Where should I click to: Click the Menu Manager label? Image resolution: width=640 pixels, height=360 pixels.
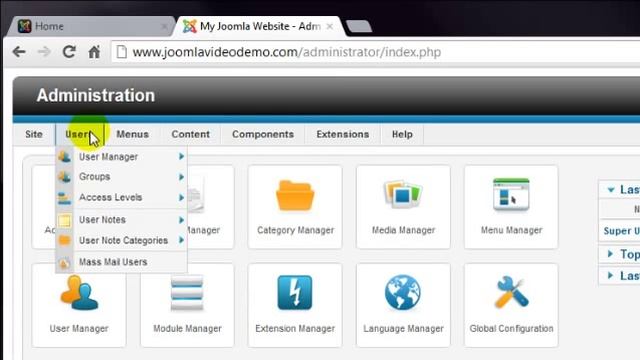pyautogui.click(x=511, y=230)
